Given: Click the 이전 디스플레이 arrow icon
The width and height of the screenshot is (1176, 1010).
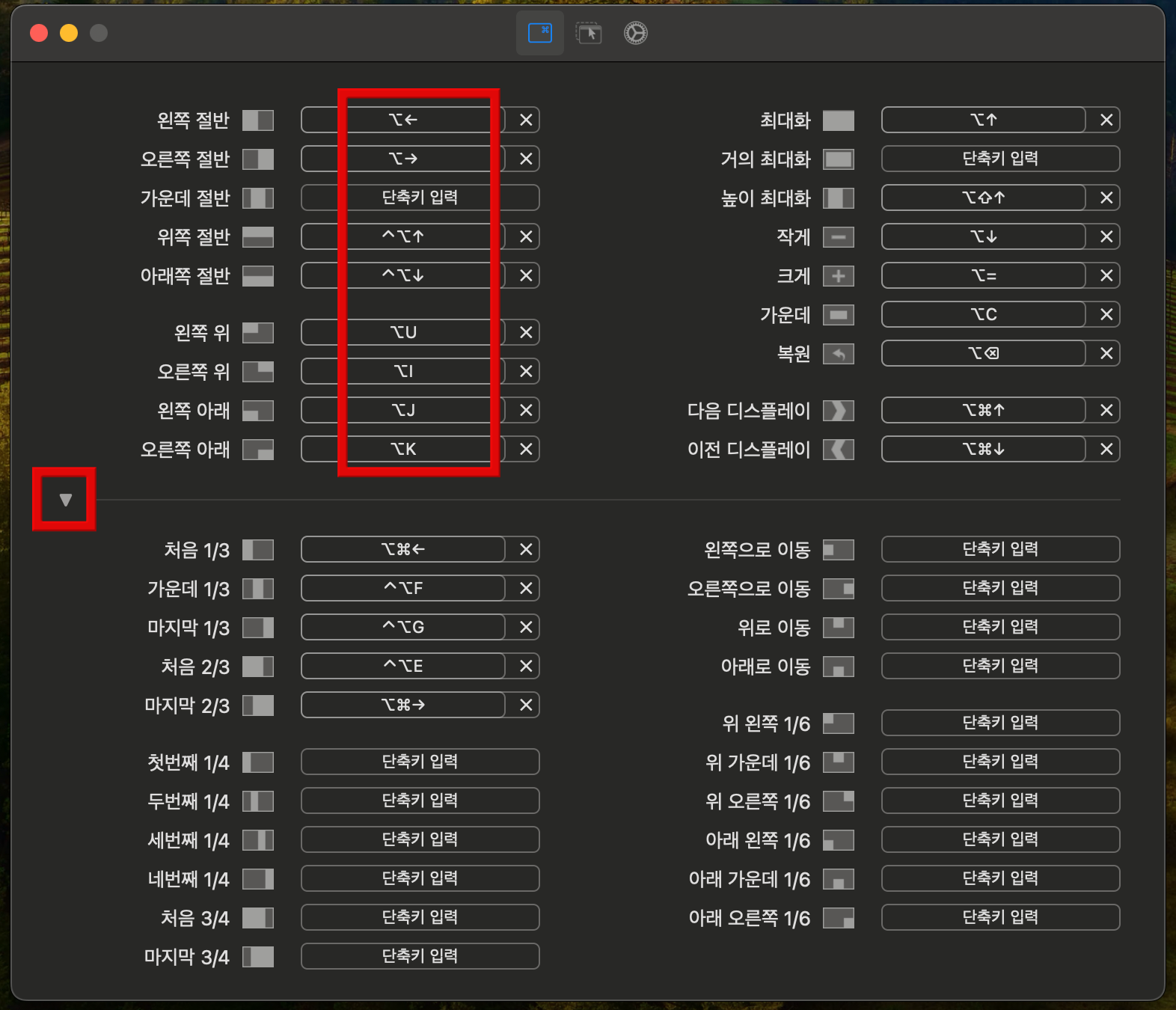Looking at the screenshot, I should (x=839, y=450).
